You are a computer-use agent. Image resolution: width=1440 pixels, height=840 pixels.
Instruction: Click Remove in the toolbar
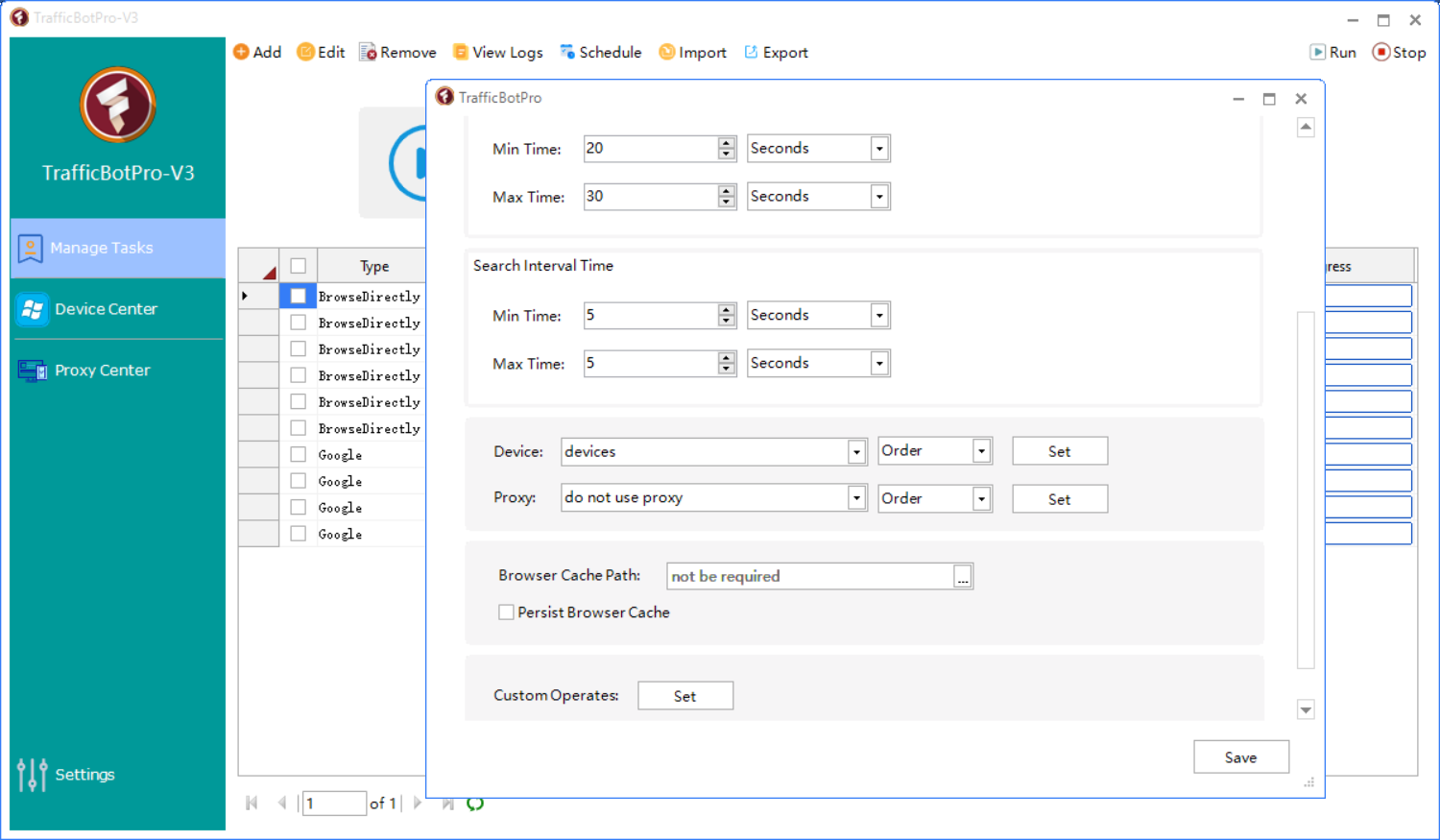click(397, 52)
